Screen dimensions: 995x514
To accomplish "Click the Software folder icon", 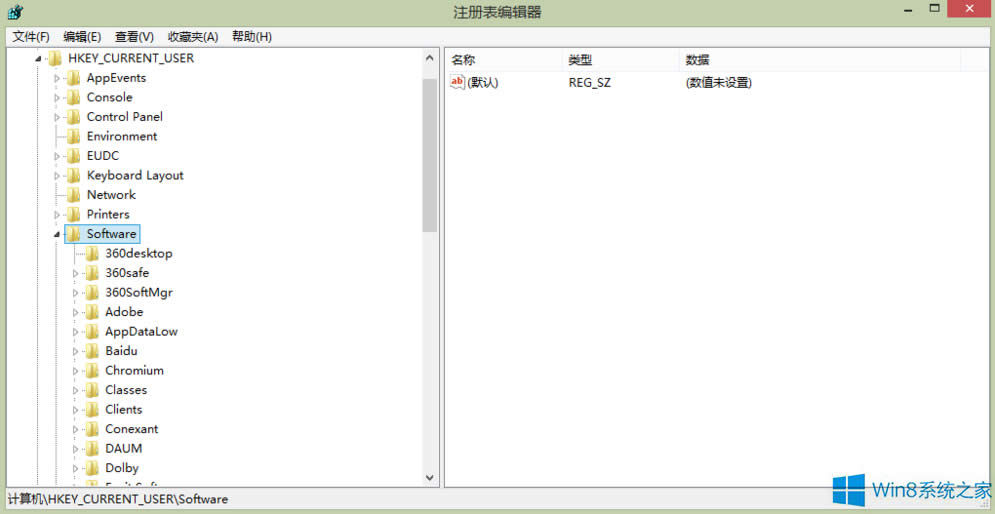I will coord(74,234).
